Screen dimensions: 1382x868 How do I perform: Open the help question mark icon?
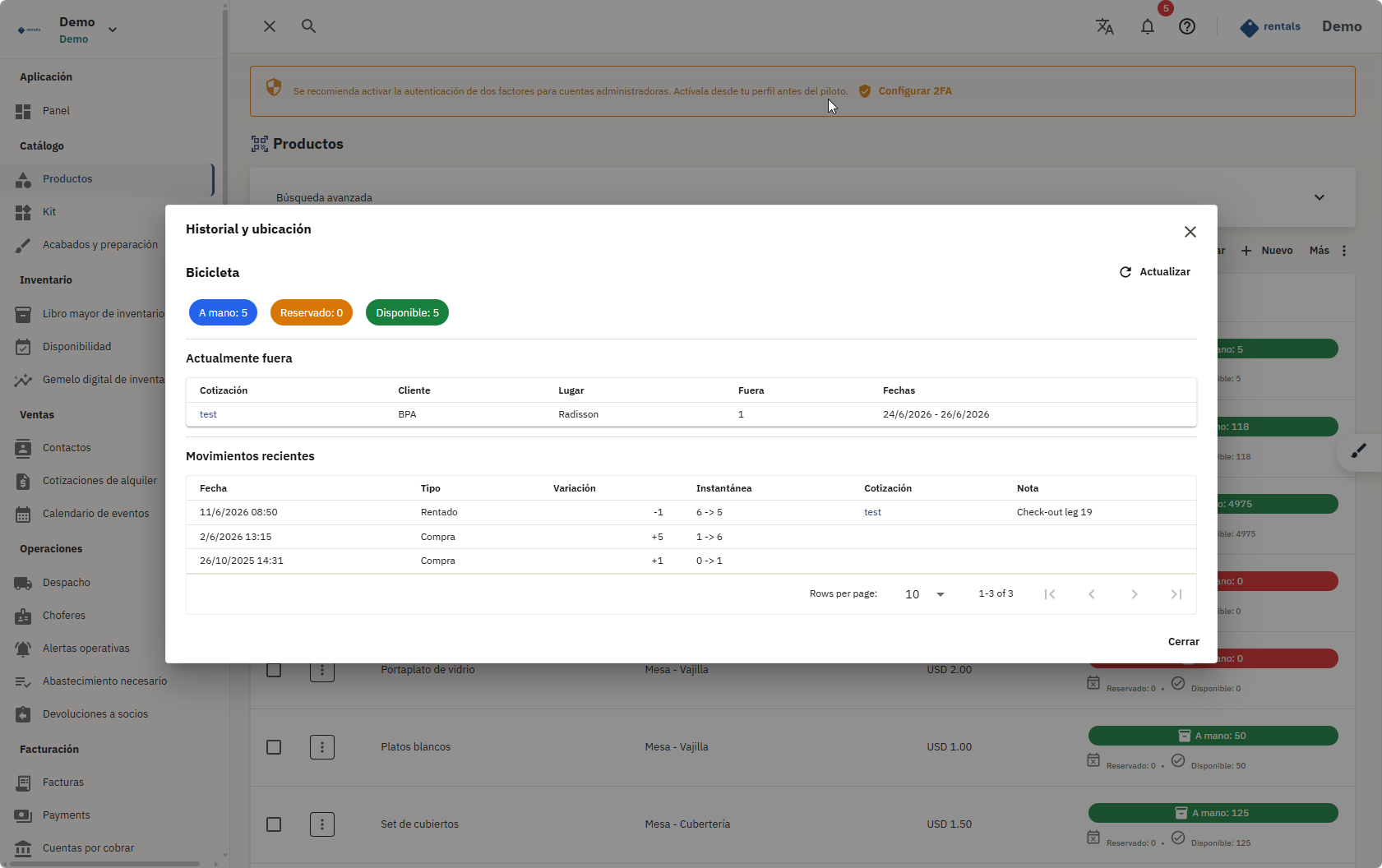[x=1187, y=26]
